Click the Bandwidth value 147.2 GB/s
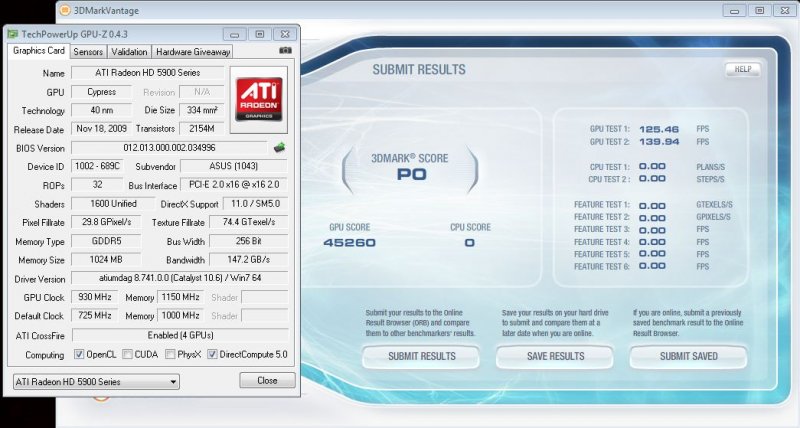 pos(248,260)
